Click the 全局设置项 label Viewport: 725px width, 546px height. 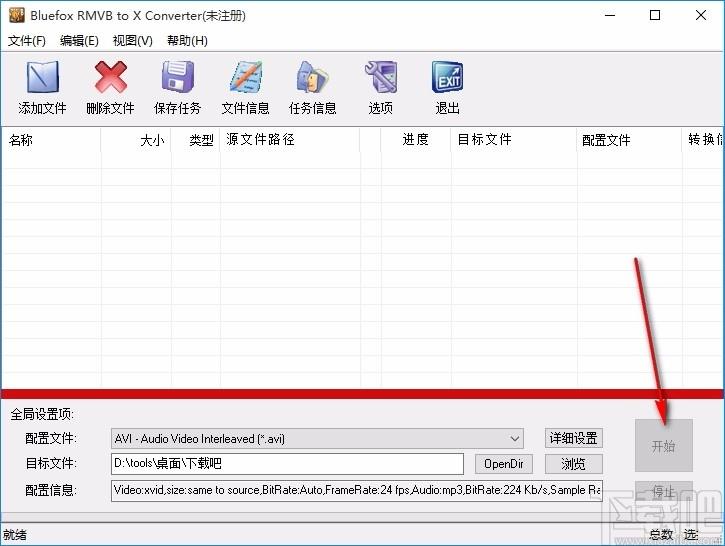(x=42, y=414)
